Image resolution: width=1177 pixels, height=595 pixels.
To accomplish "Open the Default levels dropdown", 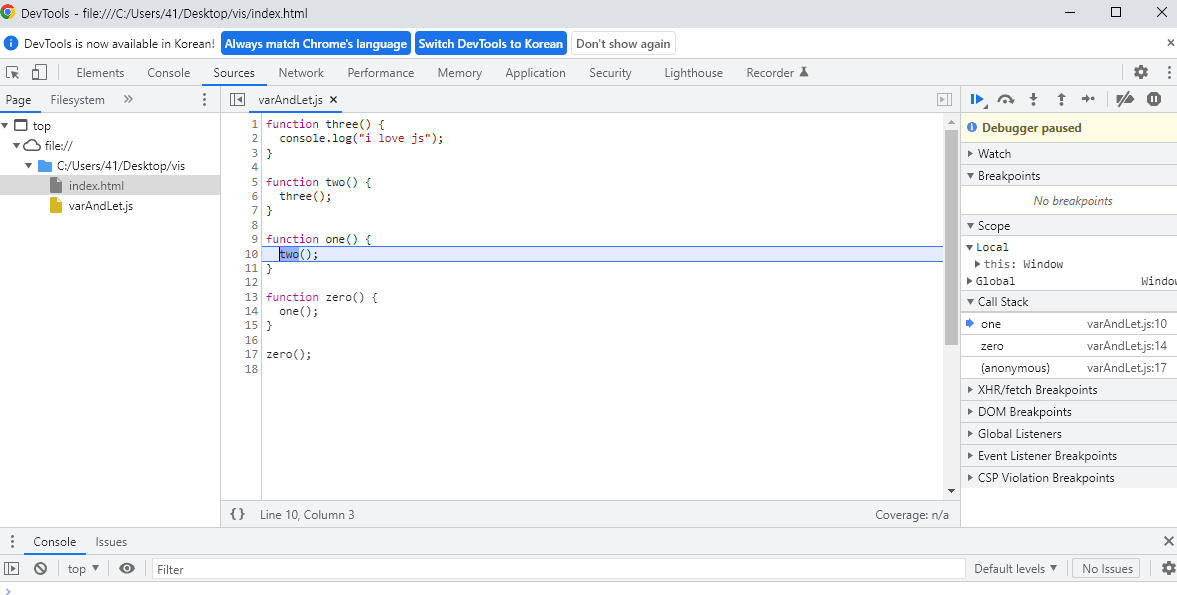I will coord(1016,569).
